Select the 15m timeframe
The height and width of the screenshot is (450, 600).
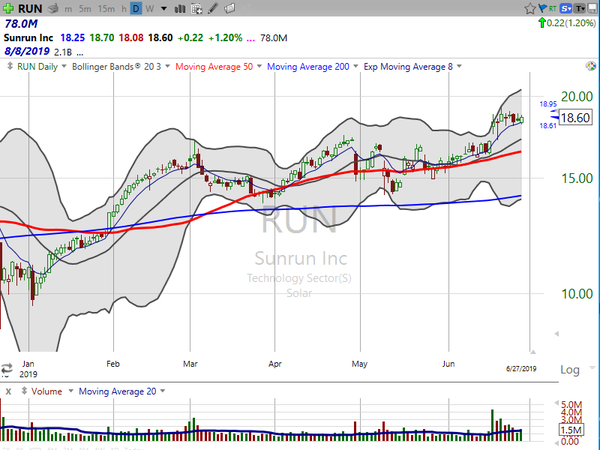(106, 8)
